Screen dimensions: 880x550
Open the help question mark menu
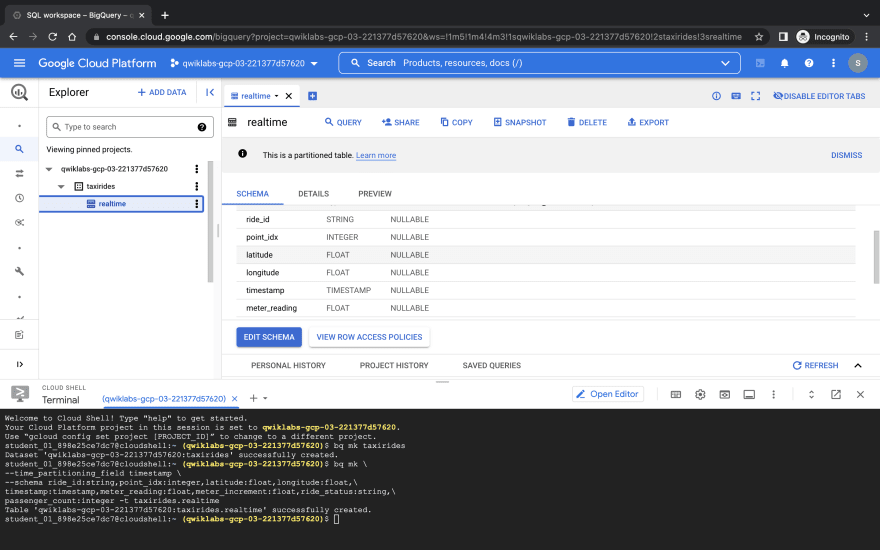tap(809, 63)
